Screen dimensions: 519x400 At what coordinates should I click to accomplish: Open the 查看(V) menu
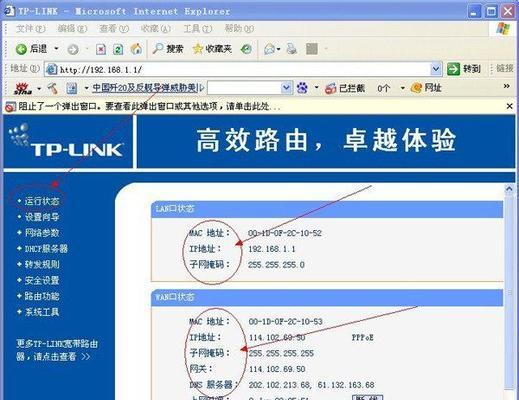tap(114, 29)
